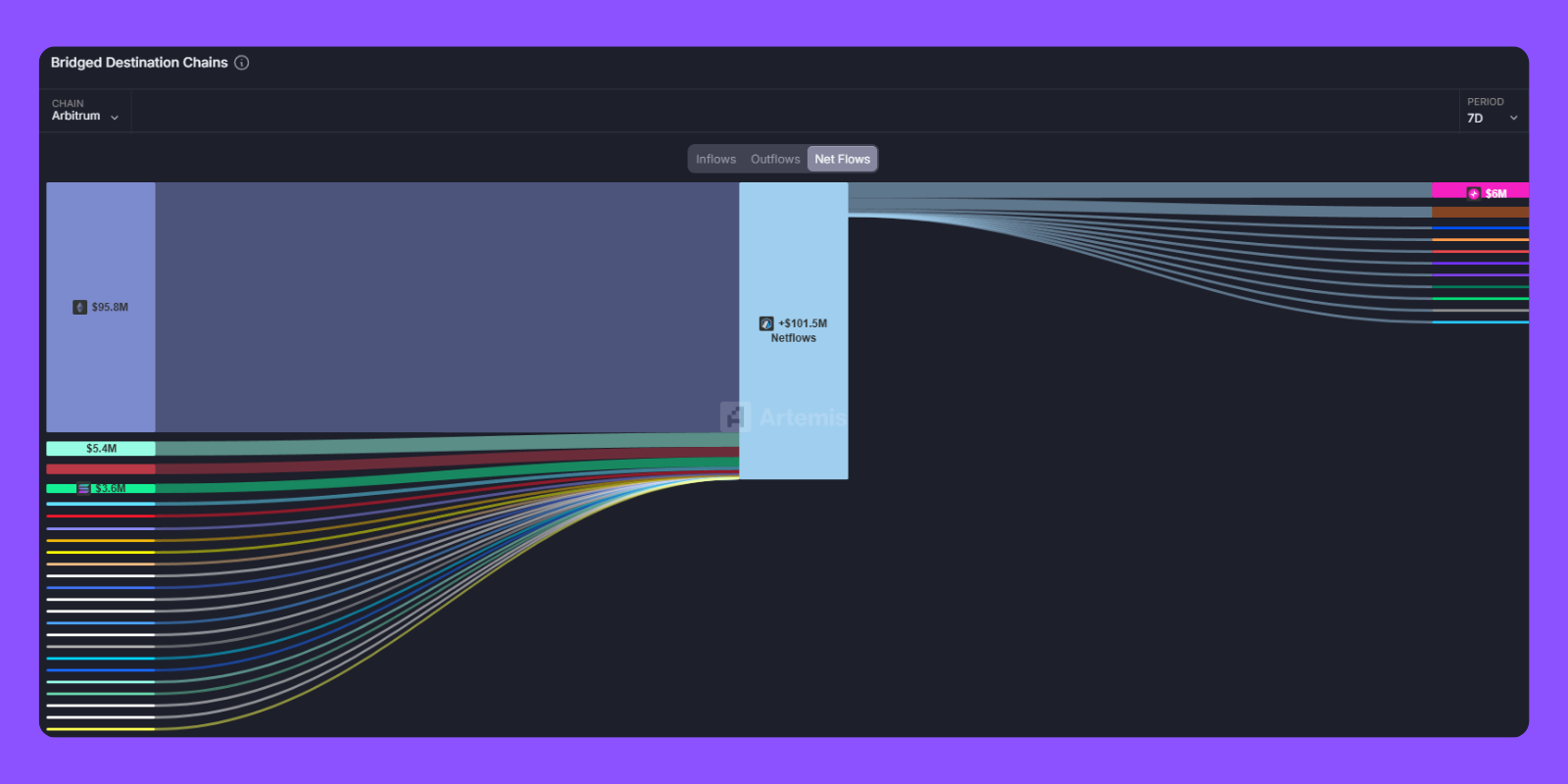Click the brown destination node under $6M
Screen dimensions: 1568x784
click(1480, 212)
